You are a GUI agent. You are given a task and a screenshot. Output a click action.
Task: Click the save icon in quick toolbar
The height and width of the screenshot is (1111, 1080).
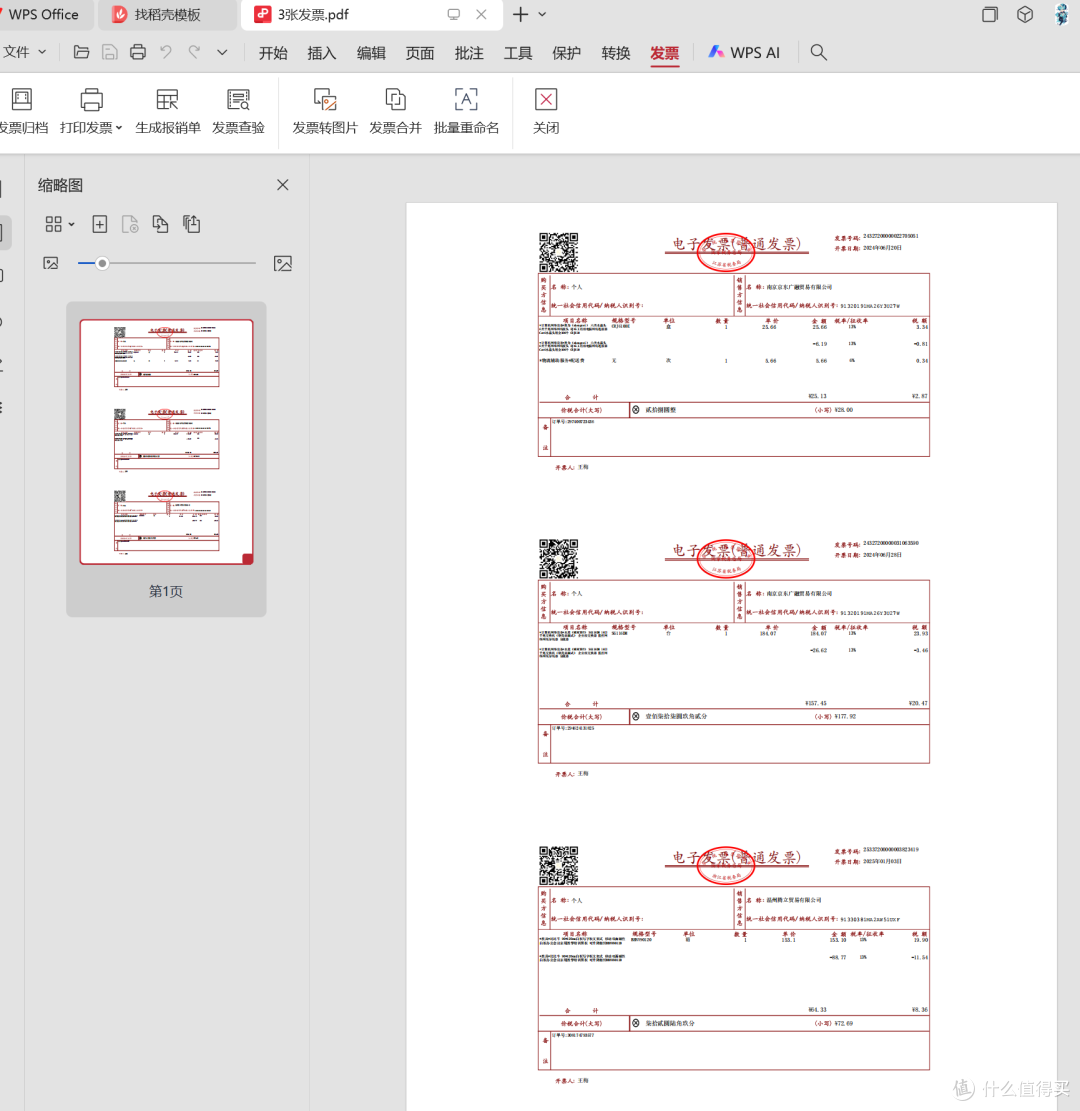110,52
